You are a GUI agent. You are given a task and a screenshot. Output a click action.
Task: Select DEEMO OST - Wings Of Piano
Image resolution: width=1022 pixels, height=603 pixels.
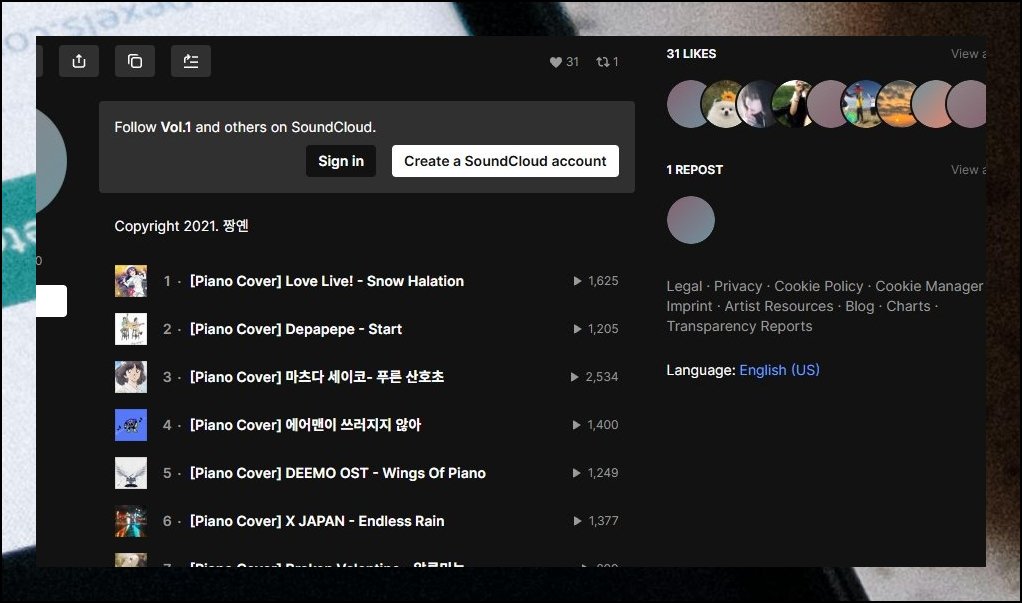click(x=338, y=473)
